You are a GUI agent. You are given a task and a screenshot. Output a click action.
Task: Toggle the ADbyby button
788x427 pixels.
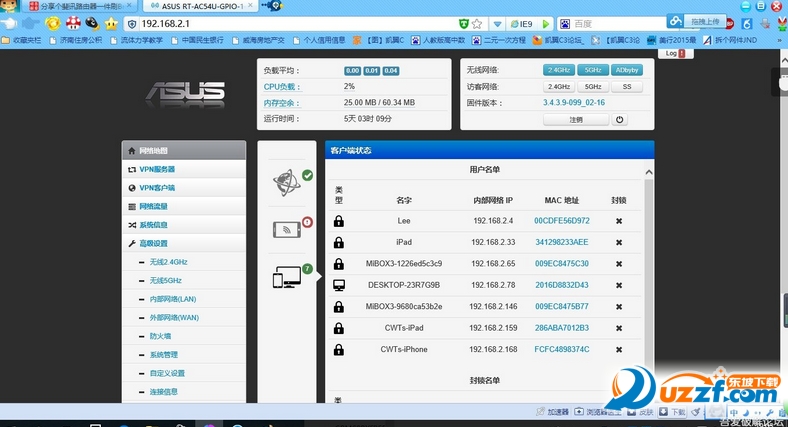click(627, 70)
